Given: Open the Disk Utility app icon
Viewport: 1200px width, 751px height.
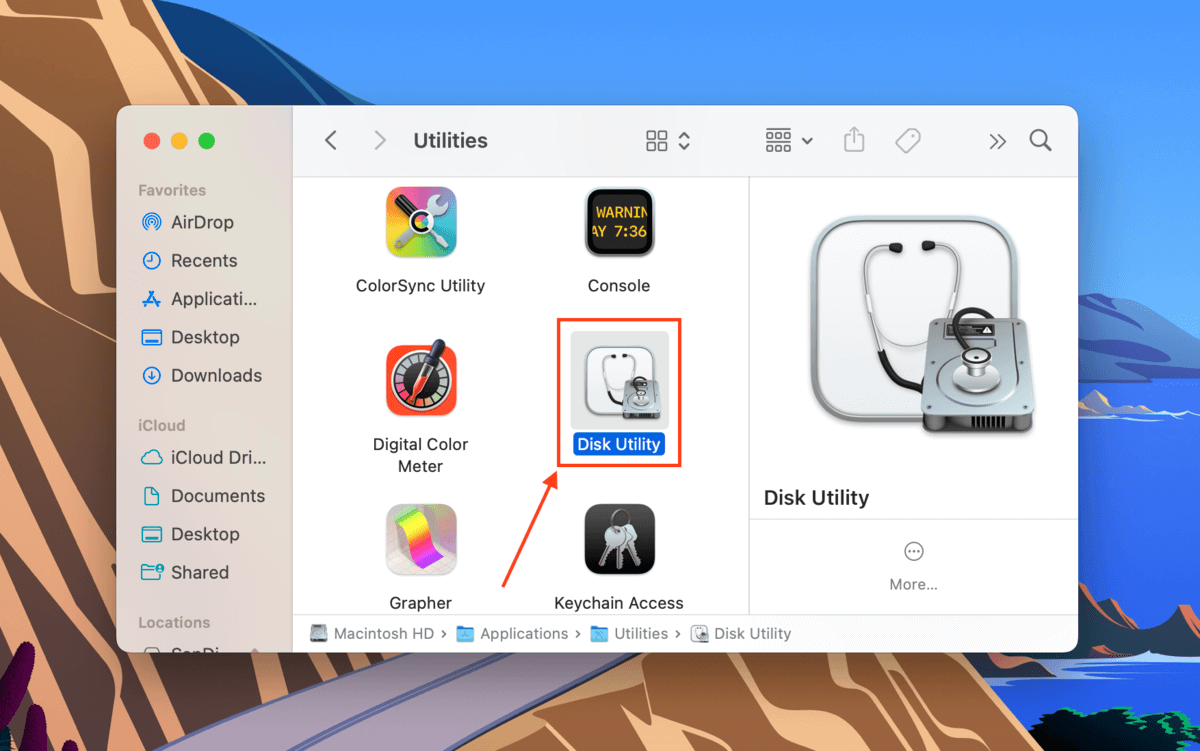Looking at the screenshot, I should coord(619,381).
